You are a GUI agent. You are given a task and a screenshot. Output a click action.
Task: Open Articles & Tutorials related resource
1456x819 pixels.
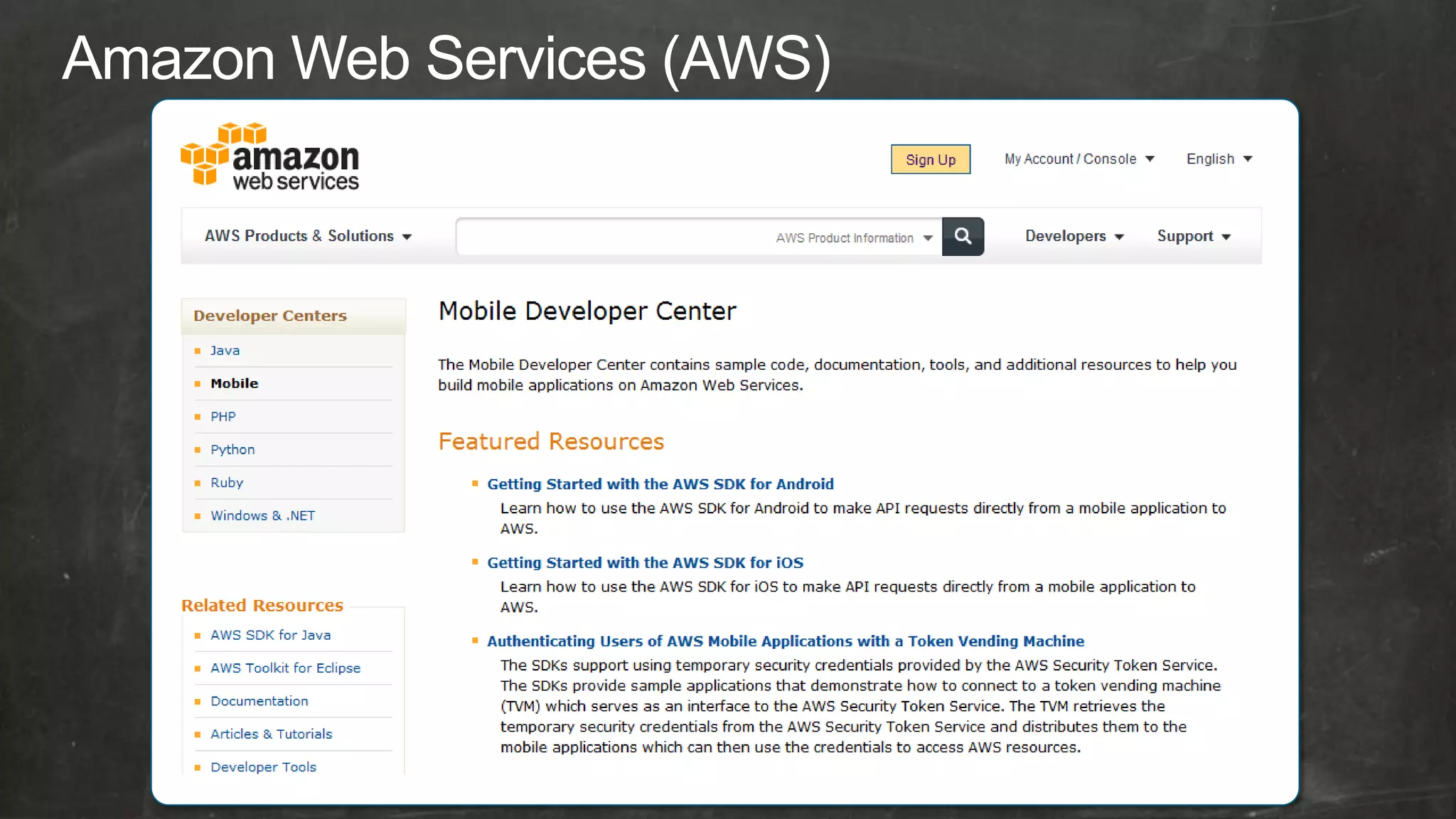click(x=271, y=734)
